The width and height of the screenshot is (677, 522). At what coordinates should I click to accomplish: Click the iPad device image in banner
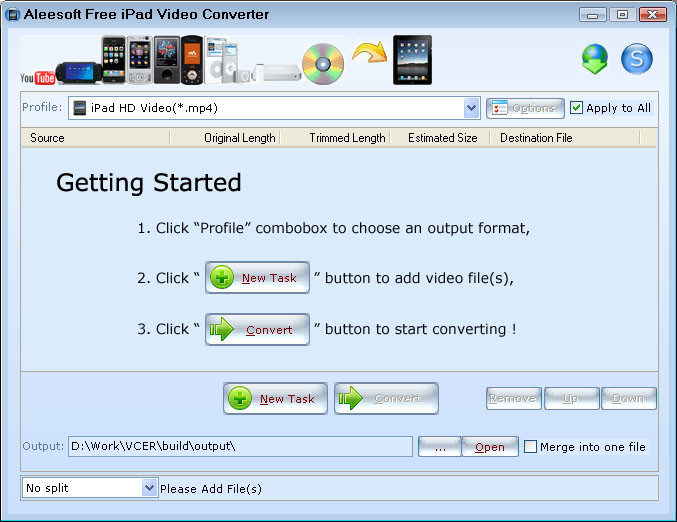412,60
